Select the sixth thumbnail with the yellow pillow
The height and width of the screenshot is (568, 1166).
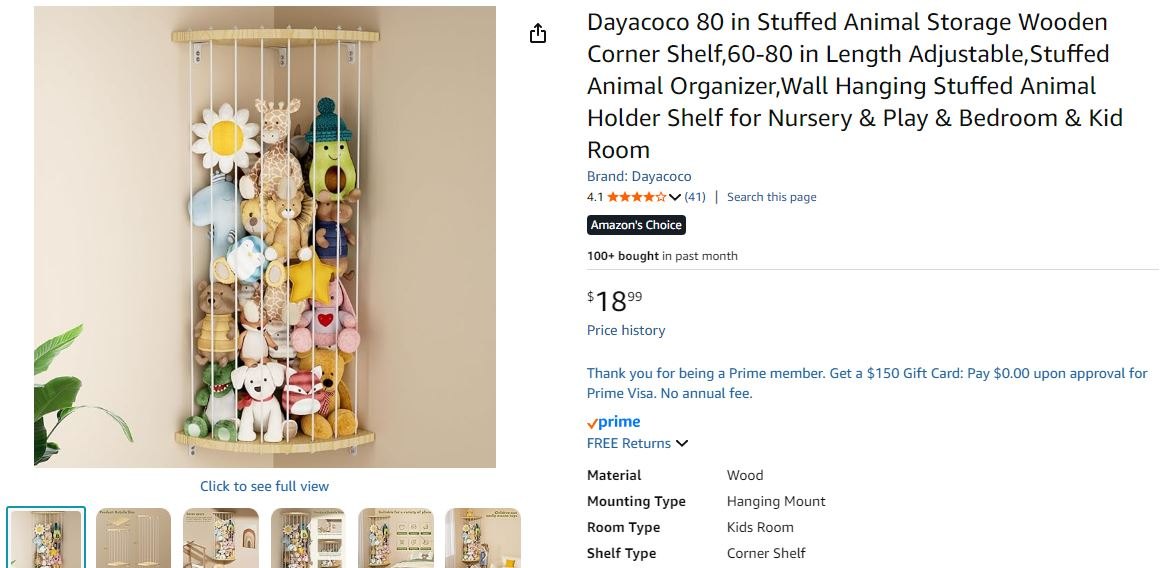click(x=482, y=538)
